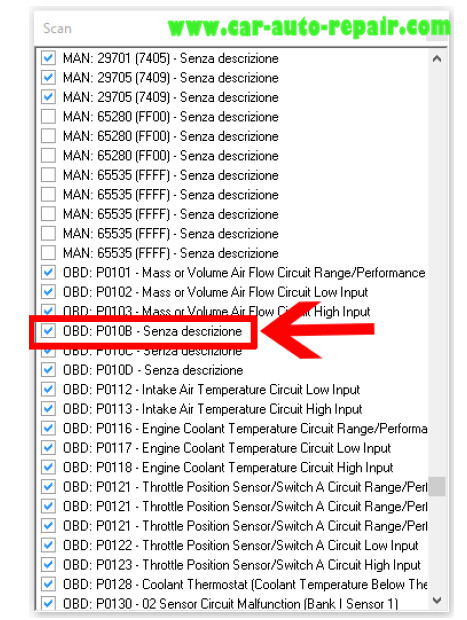Uncheck P0128 Coolant Thermostat checkbox
The width and height of the screenshot is (467, 620).
[48, 584]
